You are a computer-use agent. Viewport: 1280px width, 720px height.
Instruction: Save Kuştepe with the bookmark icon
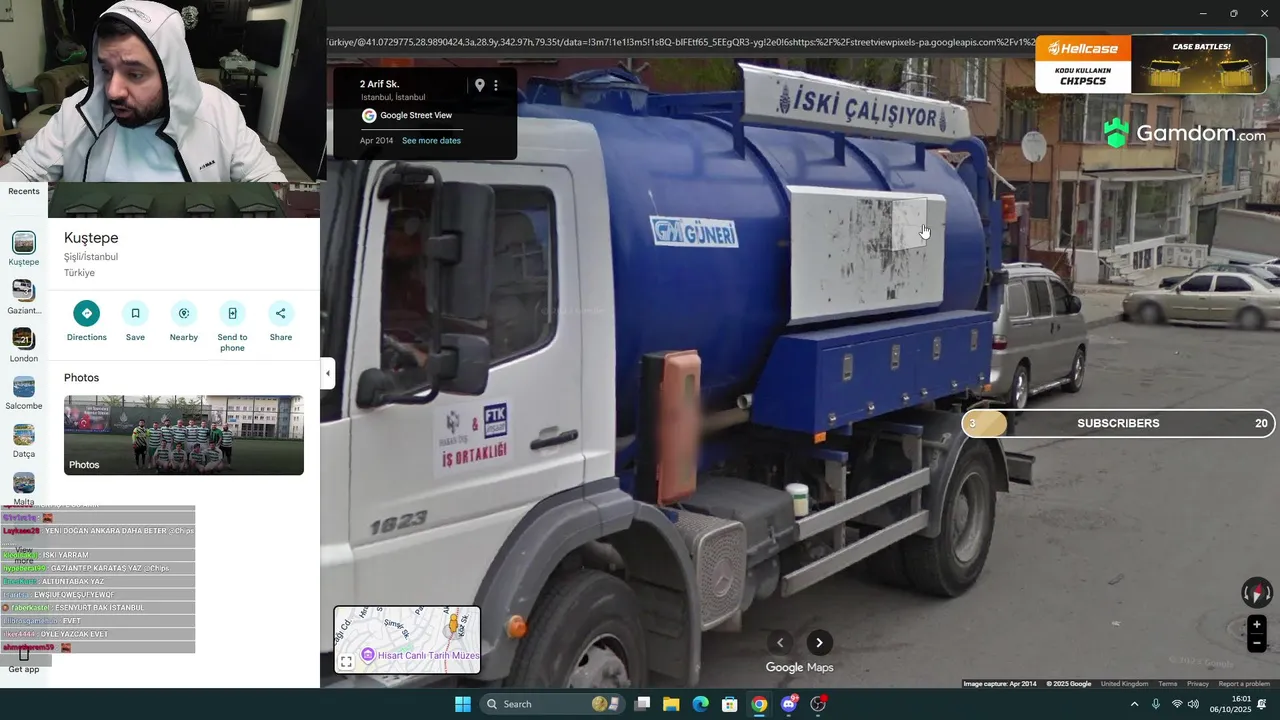pyautogui.click(x=135, y=313)
